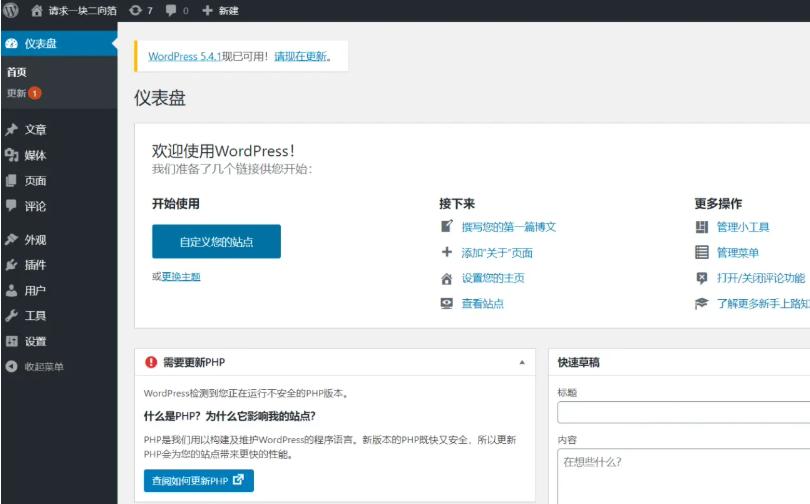Click the 用户 user icon in sidebar
This screenshot has height=504, width=810.
click(x=11, y=290)
